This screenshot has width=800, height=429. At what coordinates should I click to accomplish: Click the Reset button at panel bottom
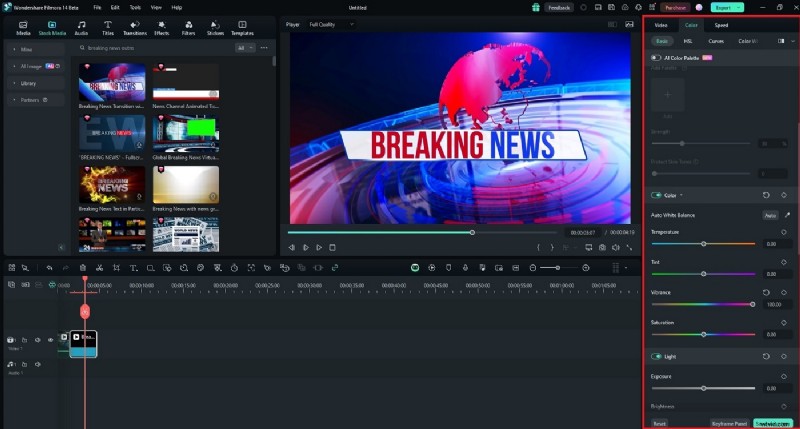pos(659,423)
